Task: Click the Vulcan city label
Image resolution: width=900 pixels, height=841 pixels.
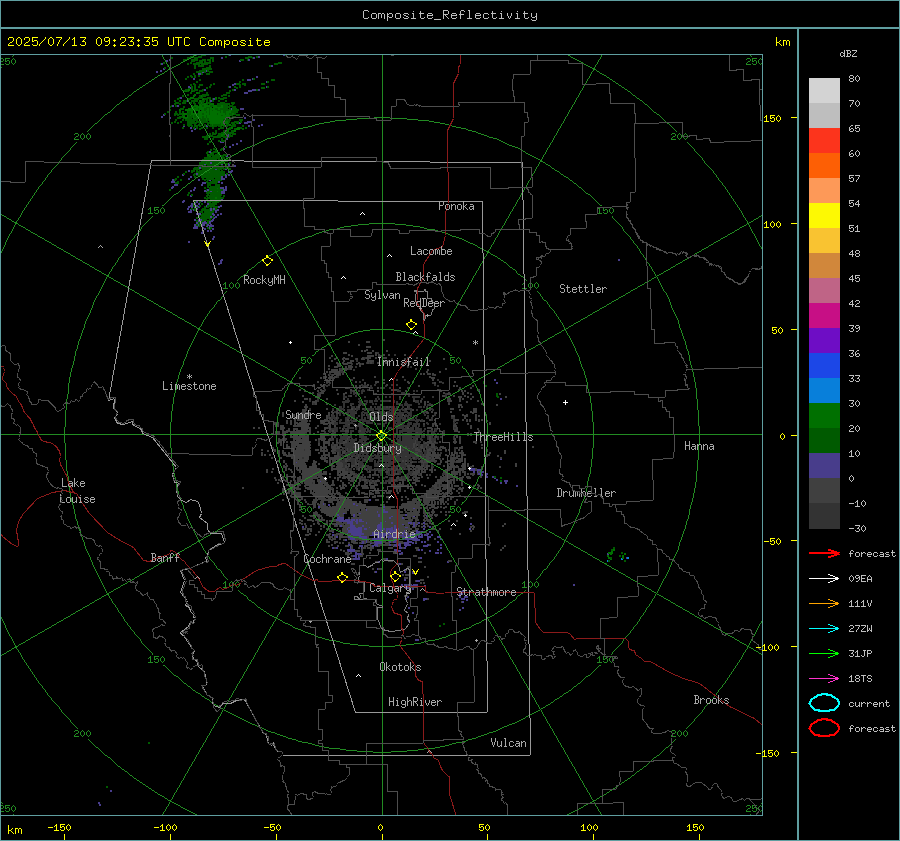Action: pyautogui.click(x=508, y=743)
